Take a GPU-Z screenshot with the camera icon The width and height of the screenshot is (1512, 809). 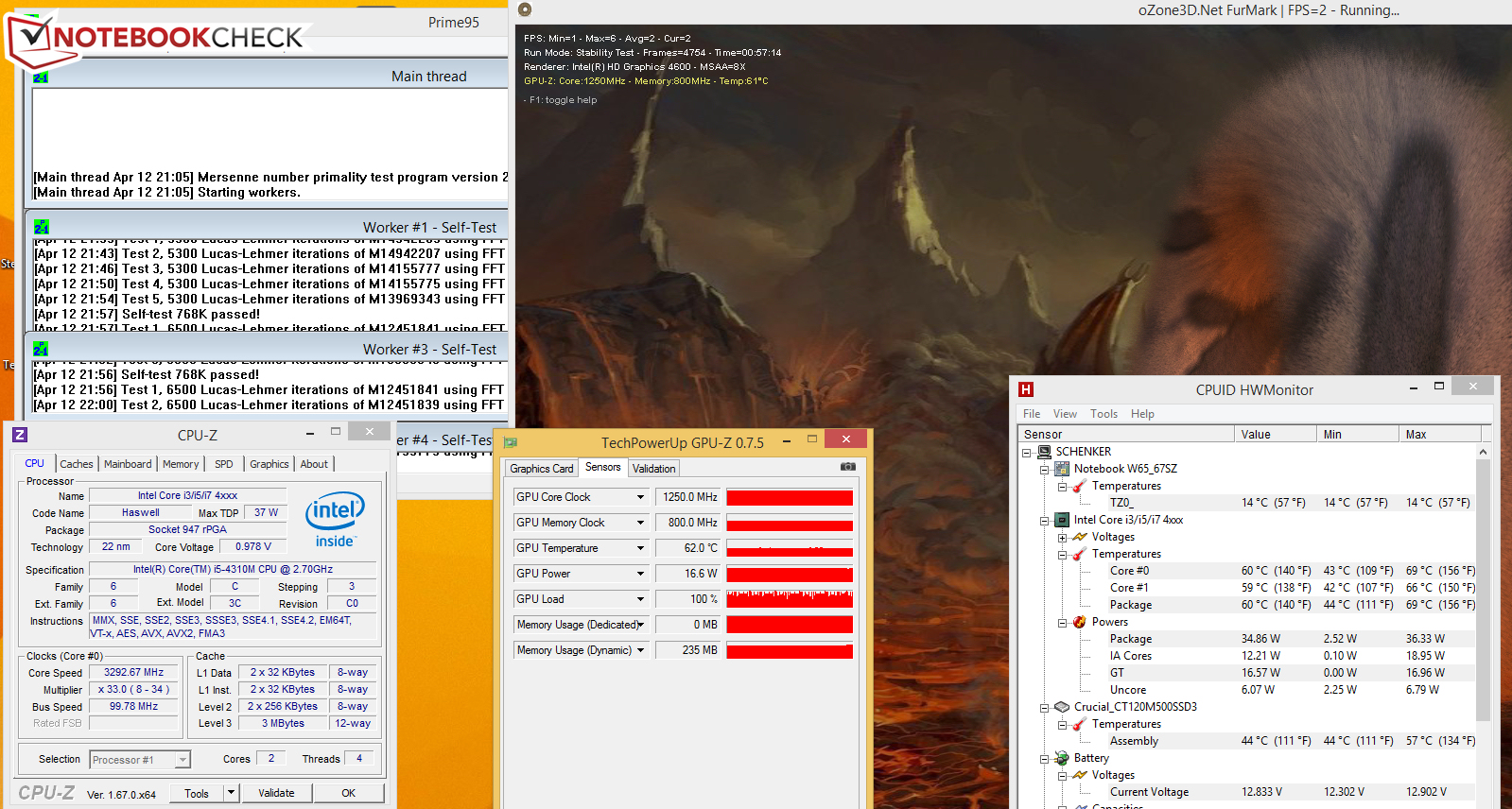(x=848, y=467)
